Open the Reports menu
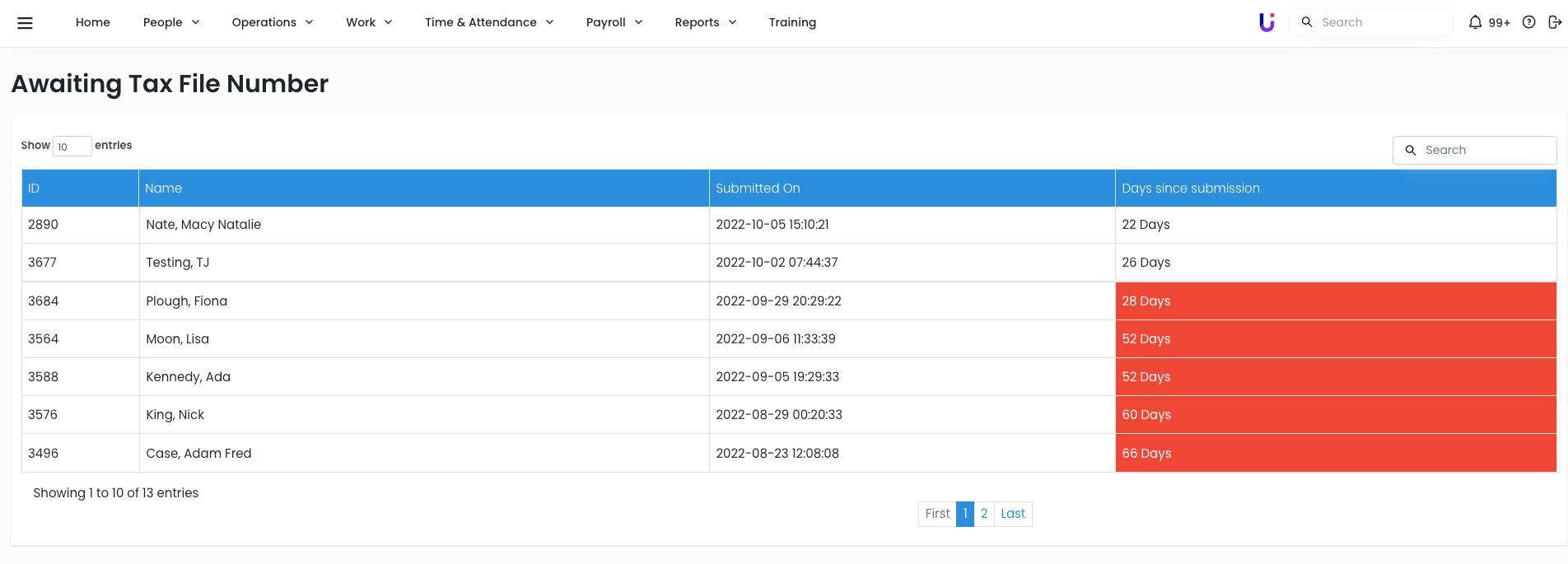1568x564 pixels. coord(705,22)
